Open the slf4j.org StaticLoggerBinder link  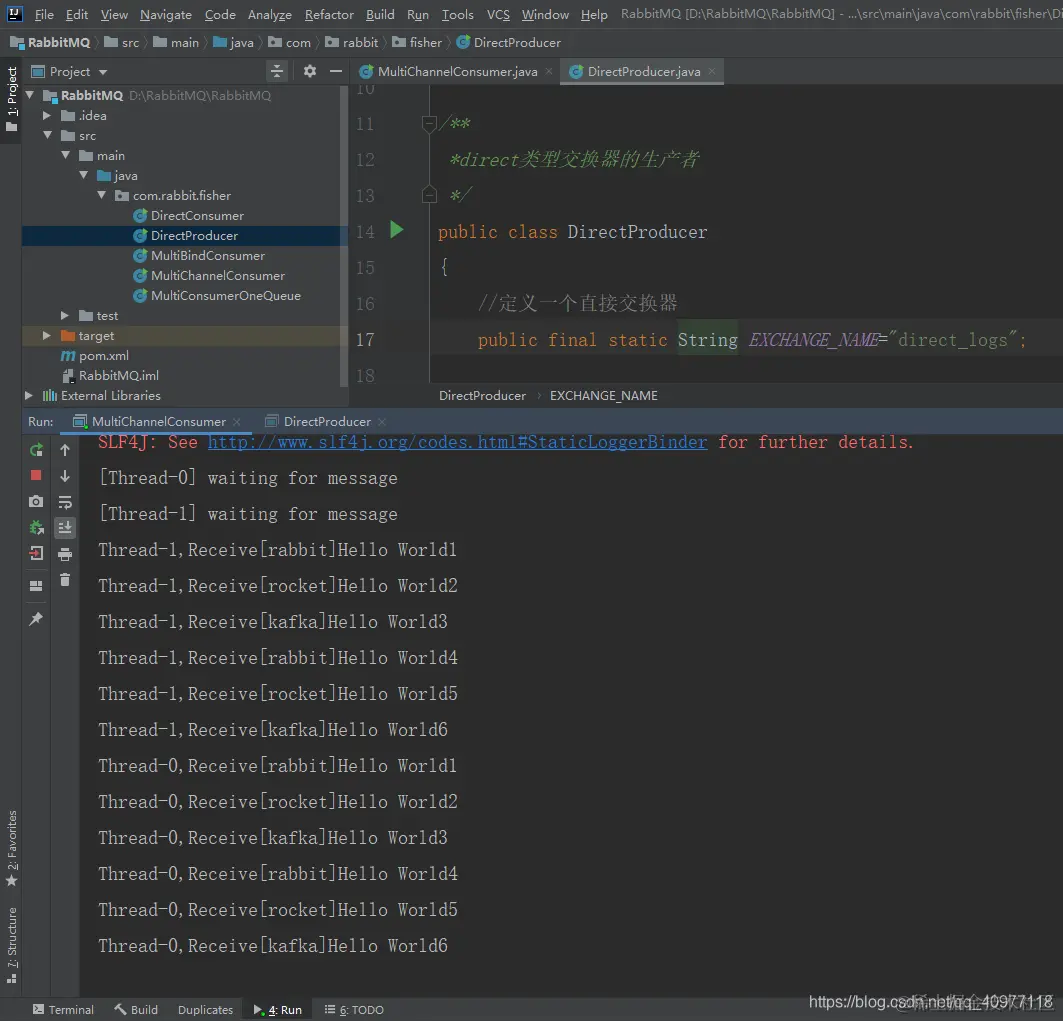(x=457, y=442)
